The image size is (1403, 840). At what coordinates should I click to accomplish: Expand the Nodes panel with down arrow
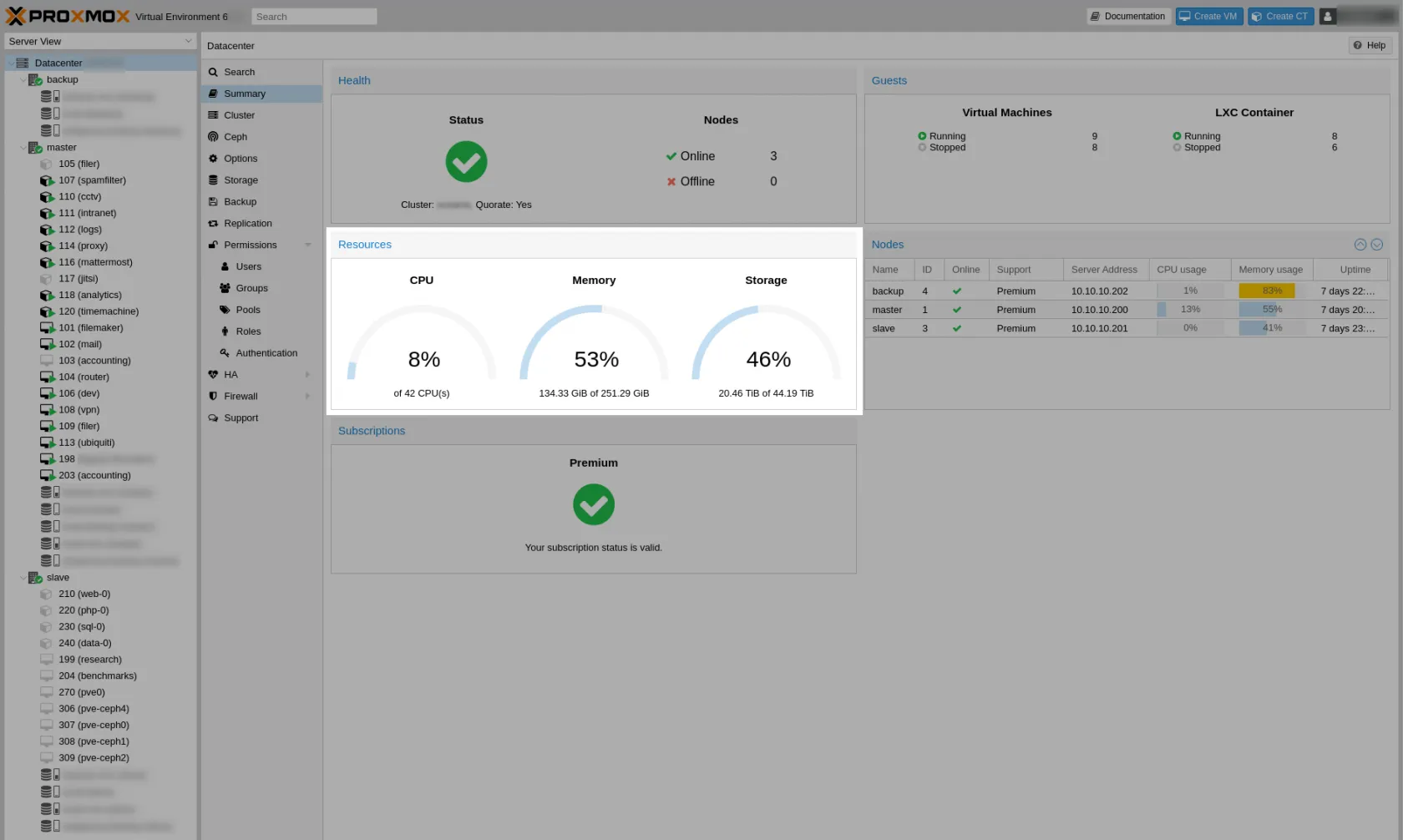[x=1377, y=245]
